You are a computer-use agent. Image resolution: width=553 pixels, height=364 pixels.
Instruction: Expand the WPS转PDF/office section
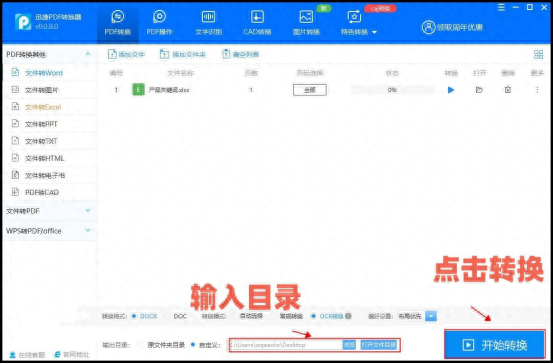(x=49, y=231)
